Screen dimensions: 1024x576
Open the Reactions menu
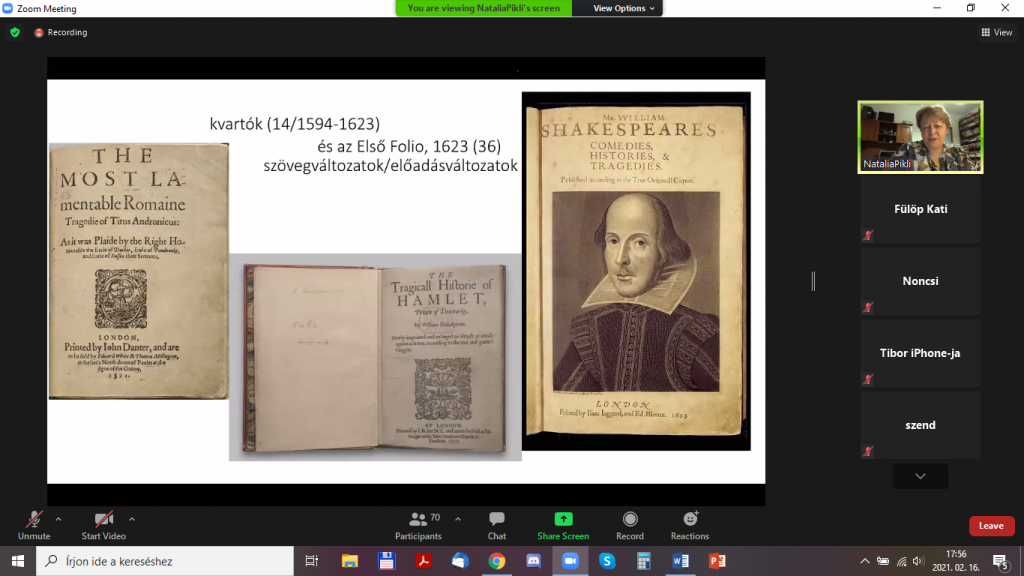pos(690,526)
